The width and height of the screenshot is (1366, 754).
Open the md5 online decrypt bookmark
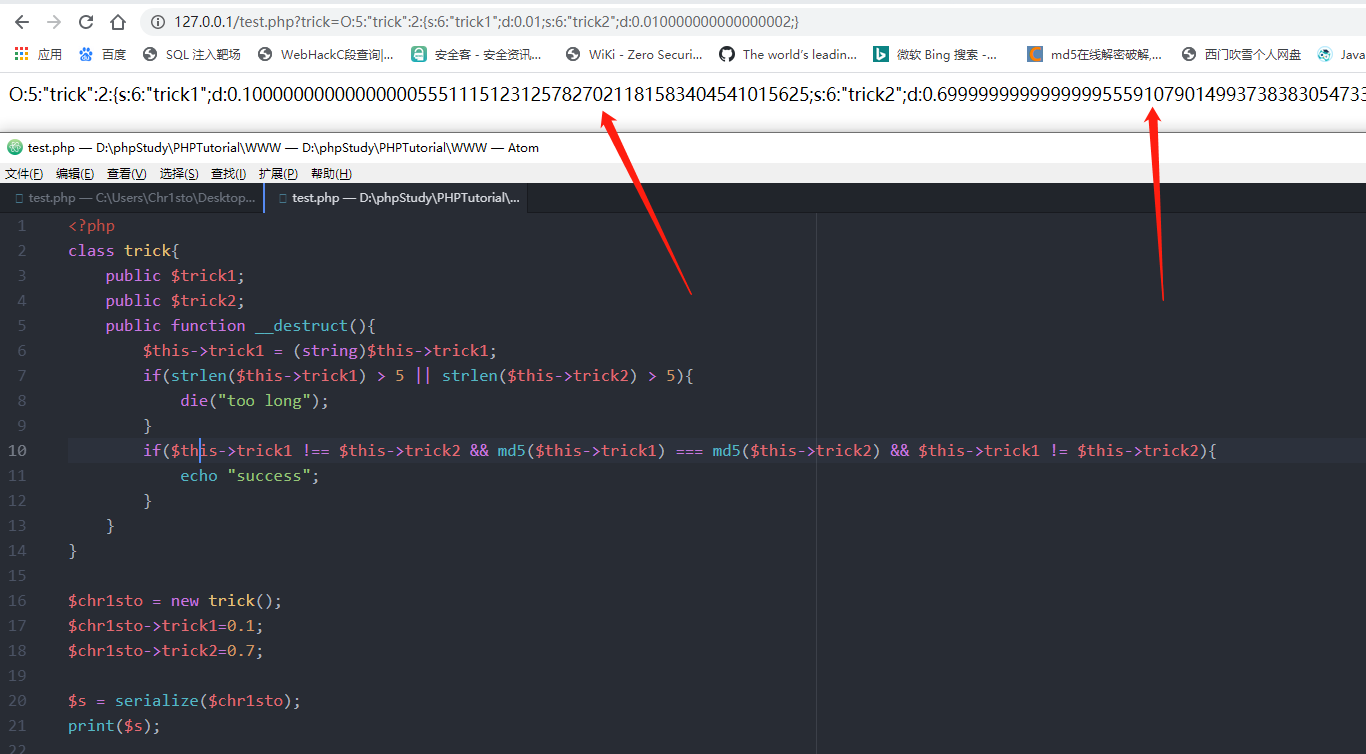[x=1094, y=54]
